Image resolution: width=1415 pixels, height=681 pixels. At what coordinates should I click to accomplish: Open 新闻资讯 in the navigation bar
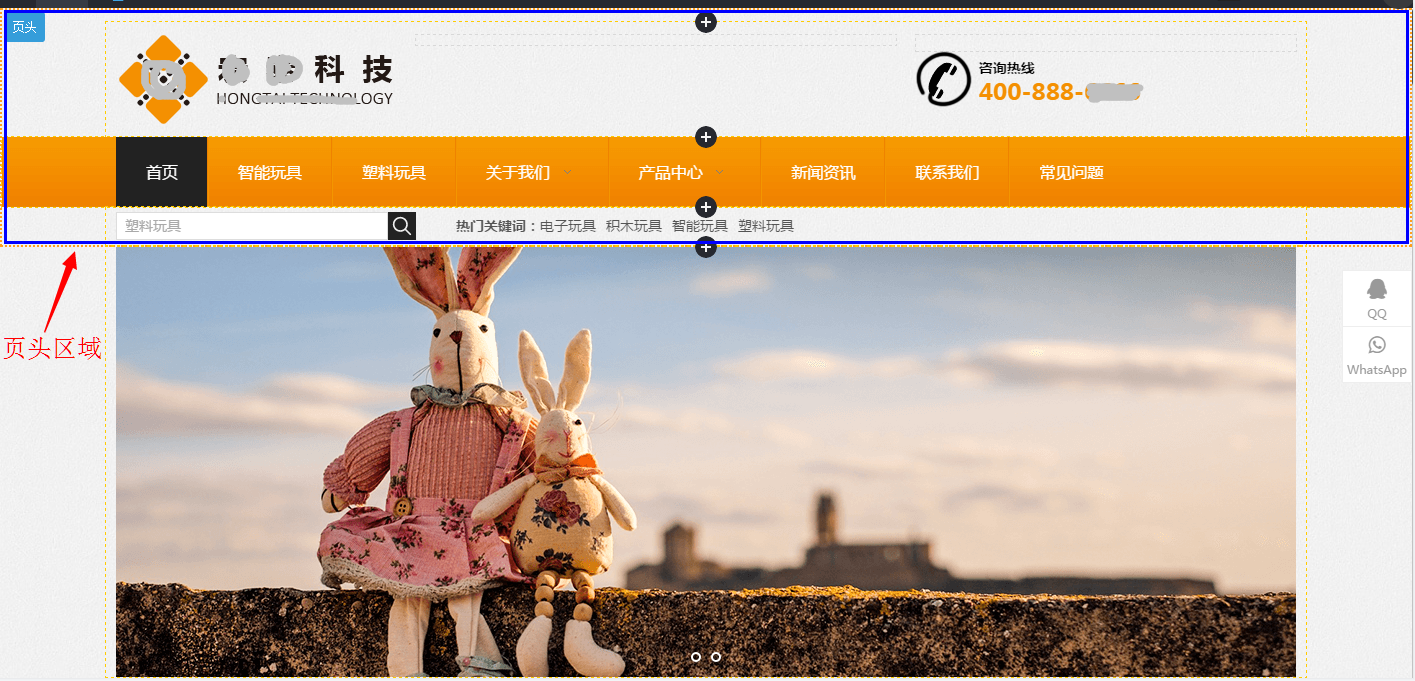click(823, 173)
